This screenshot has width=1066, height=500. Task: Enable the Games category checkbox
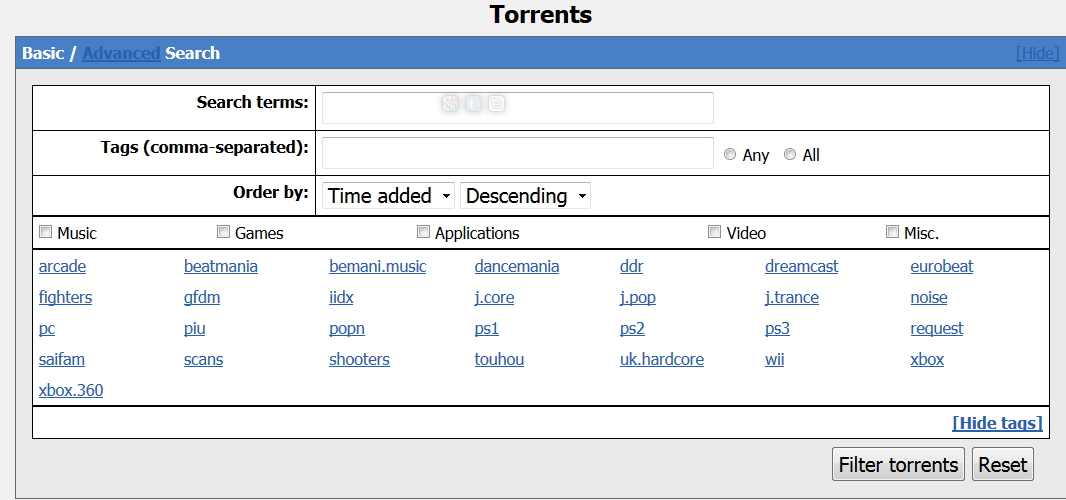pyautogui.click(x=223, y=232)
